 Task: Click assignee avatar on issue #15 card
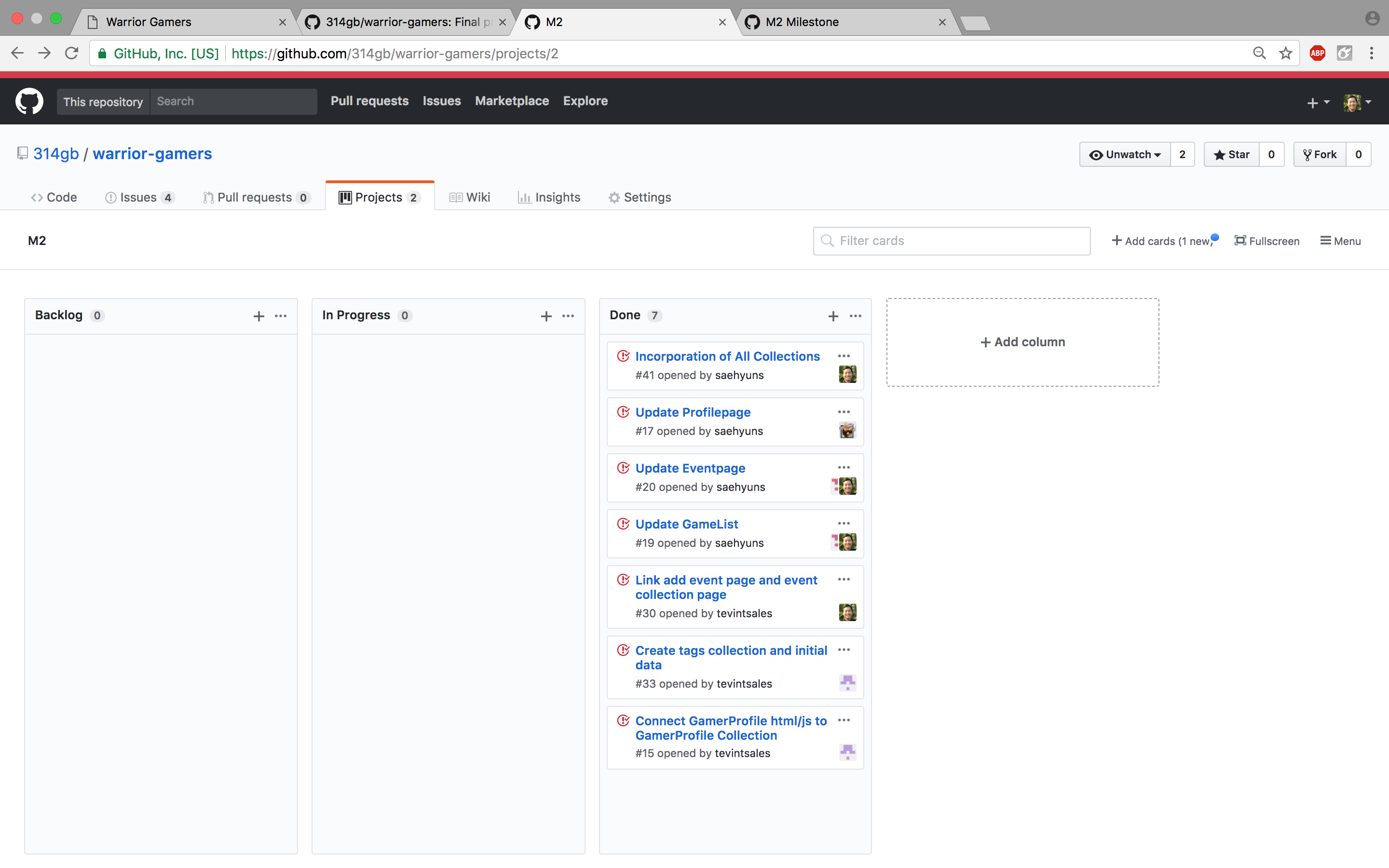point(847,752)
